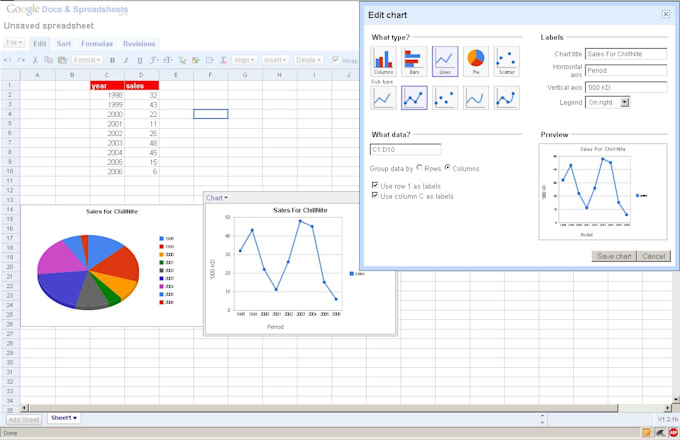Select the Columns chart type
This screenshot has height=440, width=680.
coord(383,61)
